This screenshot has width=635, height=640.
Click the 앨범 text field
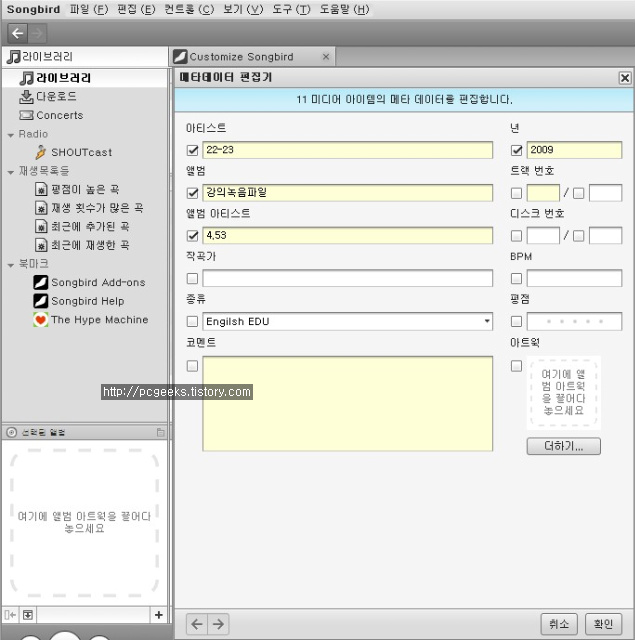347,193
